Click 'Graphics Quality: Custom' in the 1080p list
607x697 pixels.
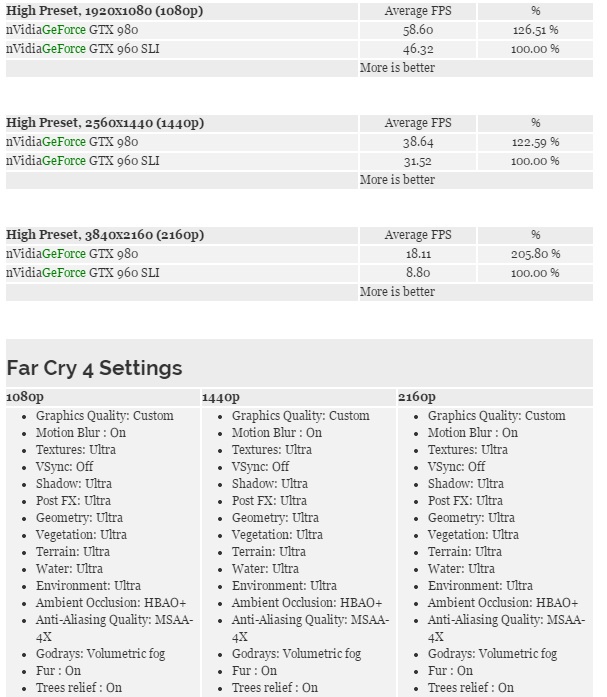(105, 416)
